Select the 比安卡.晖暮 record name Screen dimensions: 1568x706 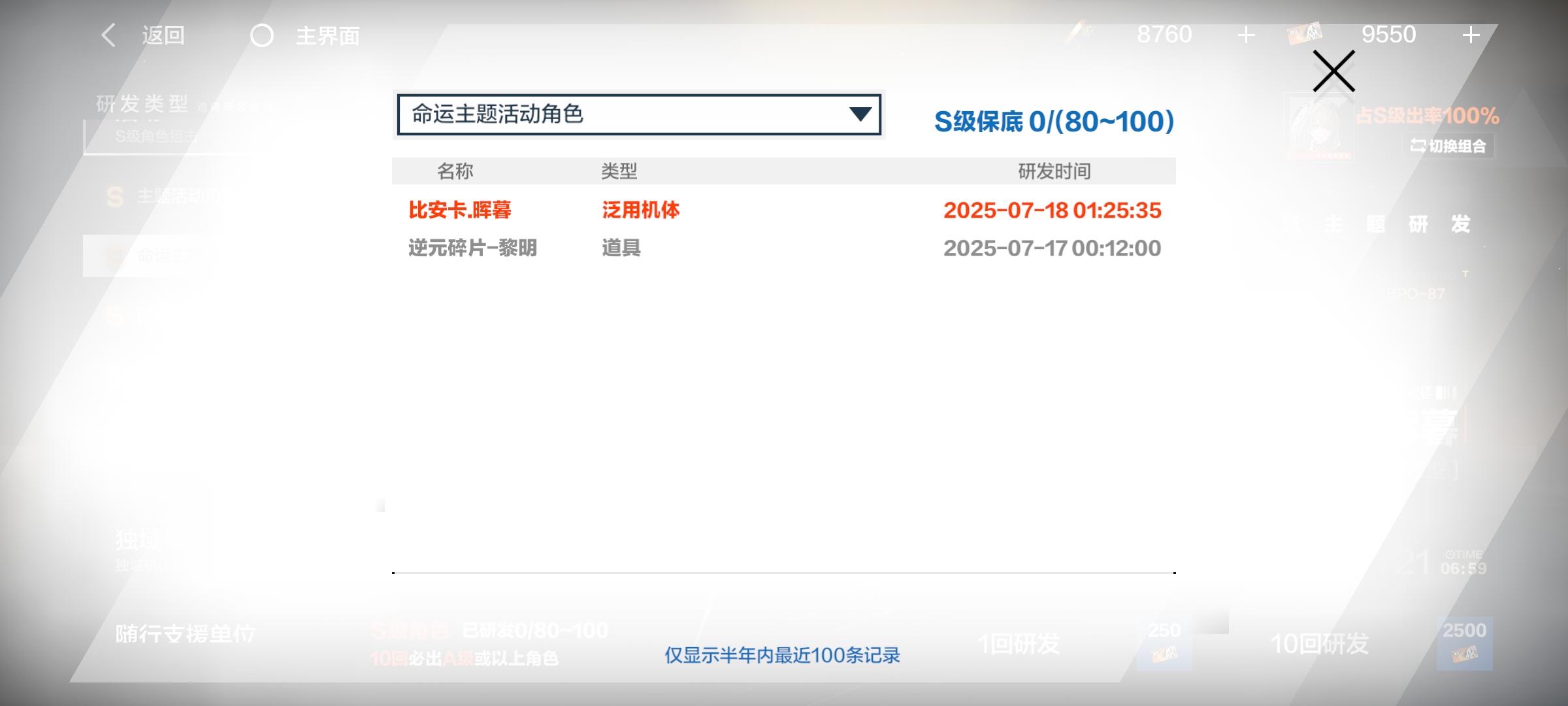click(460, 210)
